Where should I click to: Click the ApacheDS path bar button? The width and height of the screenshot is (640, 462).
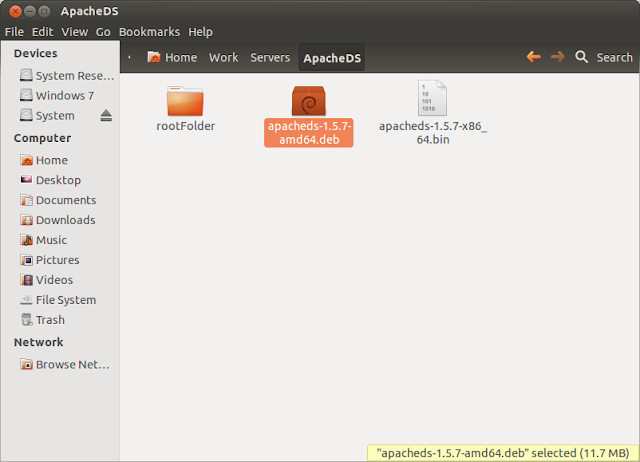pos(331,58)
